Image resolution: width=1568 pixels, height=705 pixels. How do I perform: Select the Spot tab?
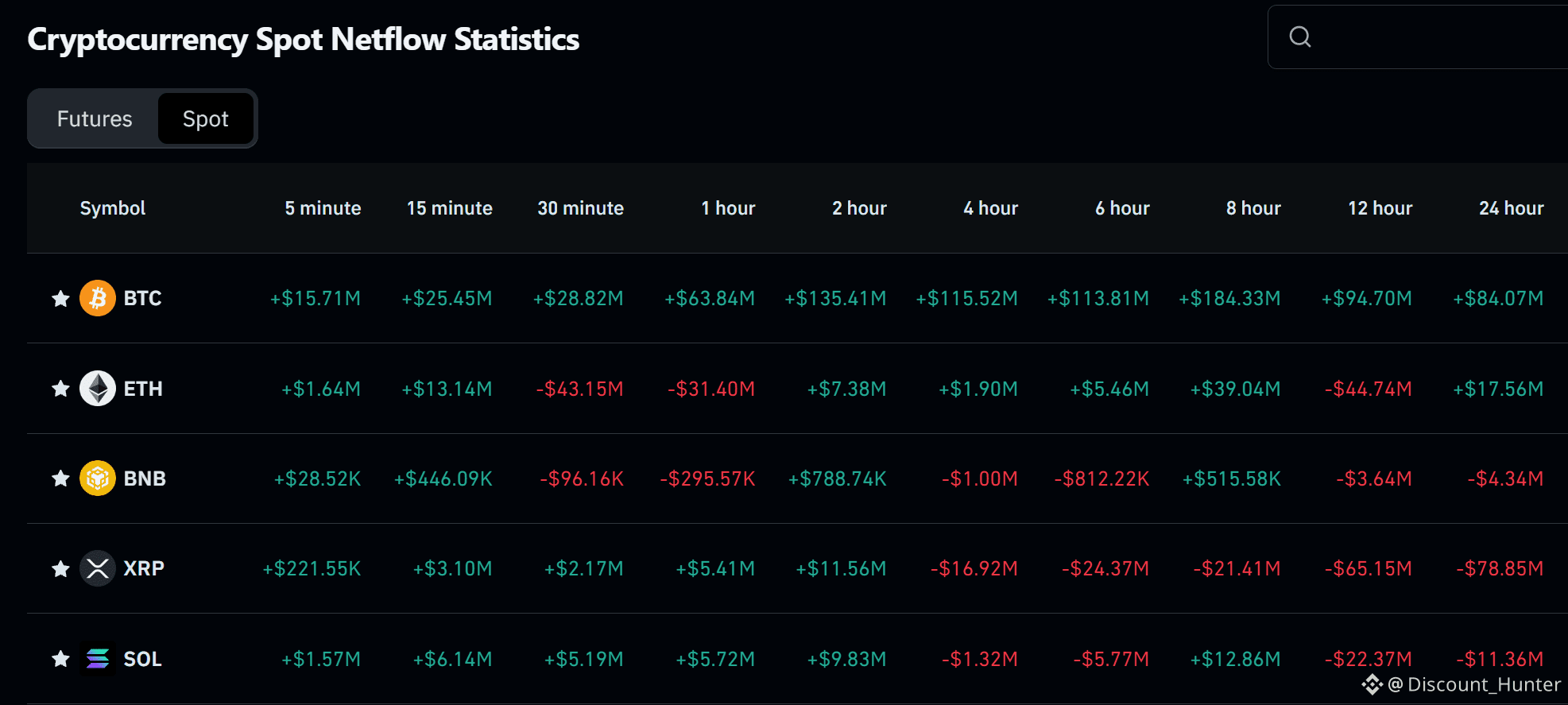tap(206, 118)
